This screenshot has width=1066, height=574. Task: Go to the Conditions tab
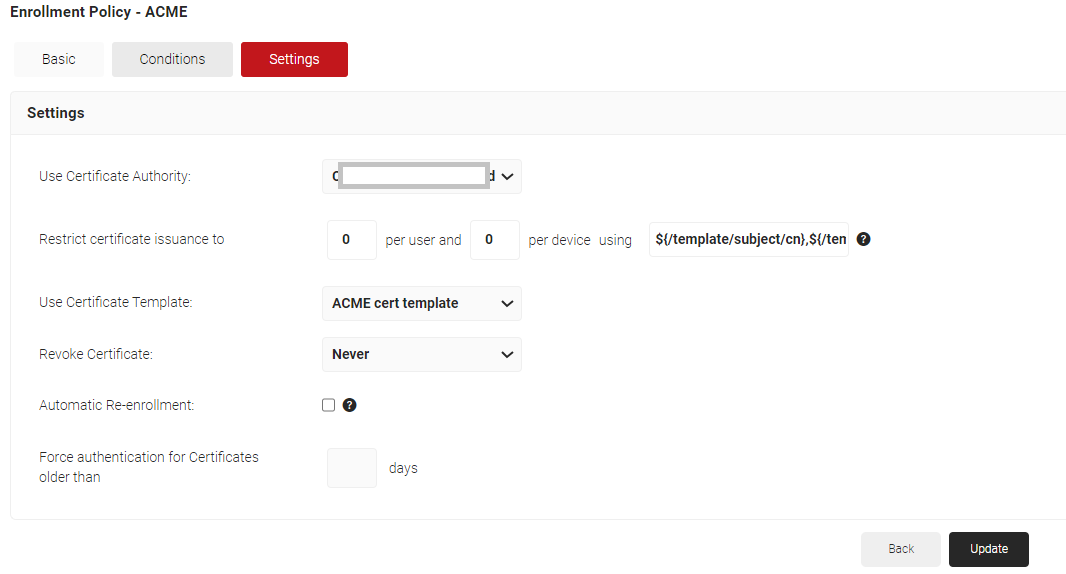(172, 59)
